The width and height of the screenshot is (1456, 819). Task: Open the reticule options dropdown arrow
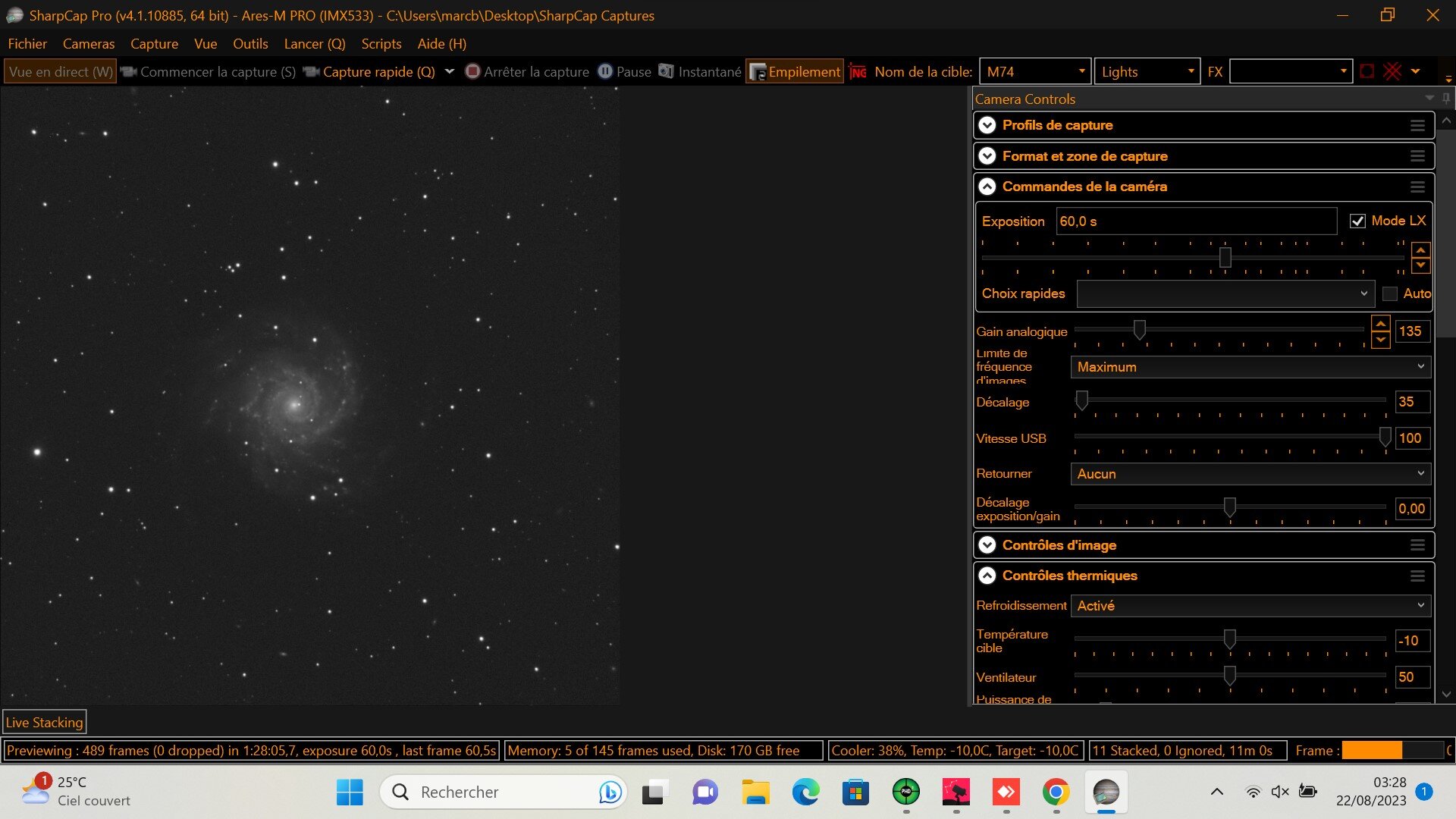click(1416, 71)
